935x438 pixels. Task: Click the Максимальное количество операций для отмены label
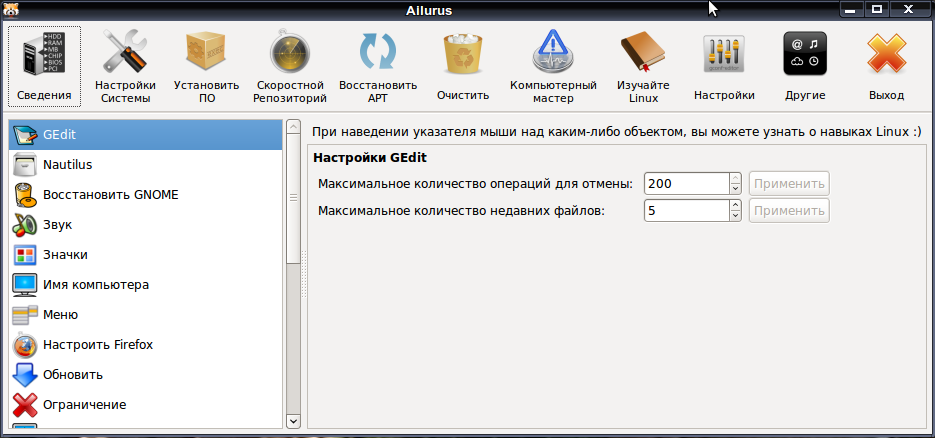point(475,184)
